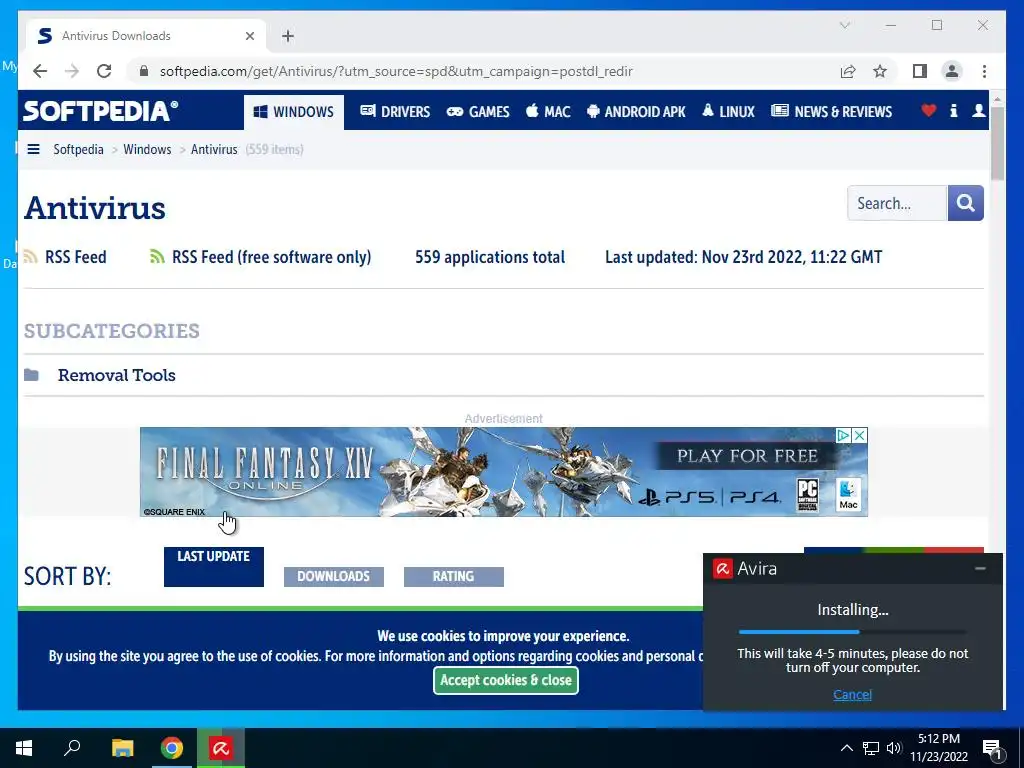
Task: Click the Antivirus breadcrumb link
Action: pyautogui.click(x=214, y=150)
